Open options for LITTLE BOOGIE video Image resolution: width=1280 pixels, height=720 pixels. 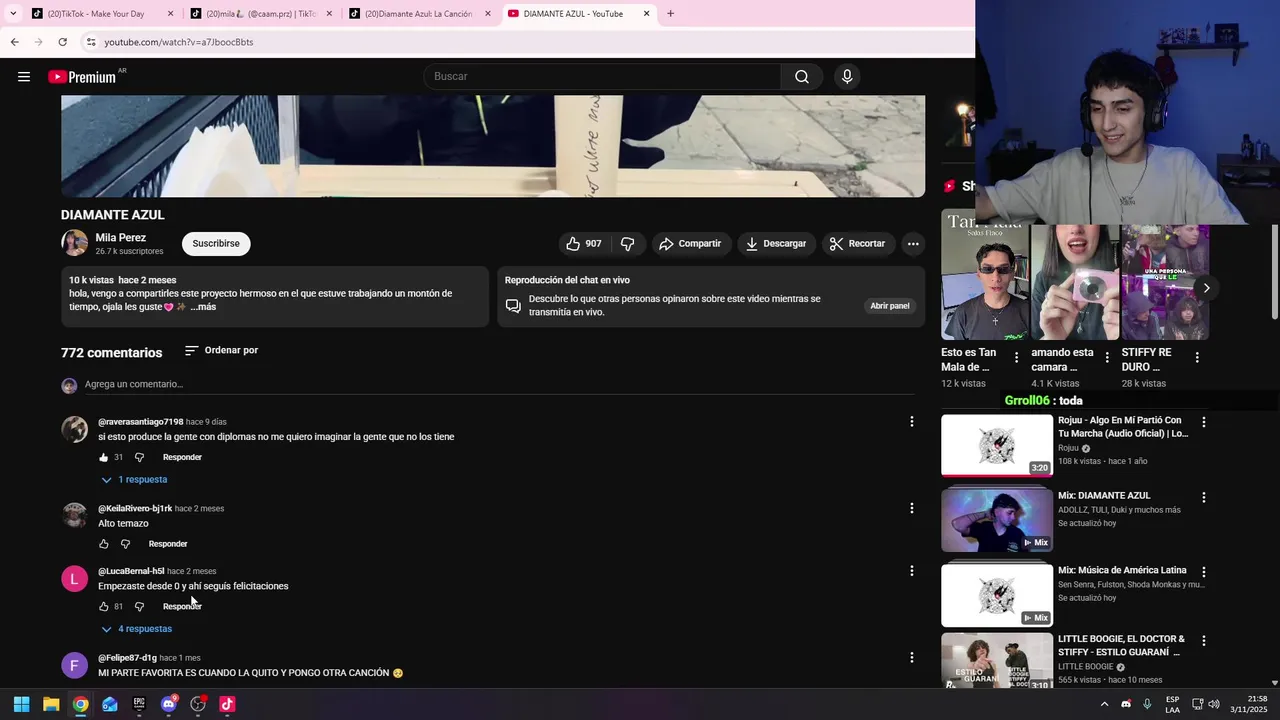(x=1203, y=641)
